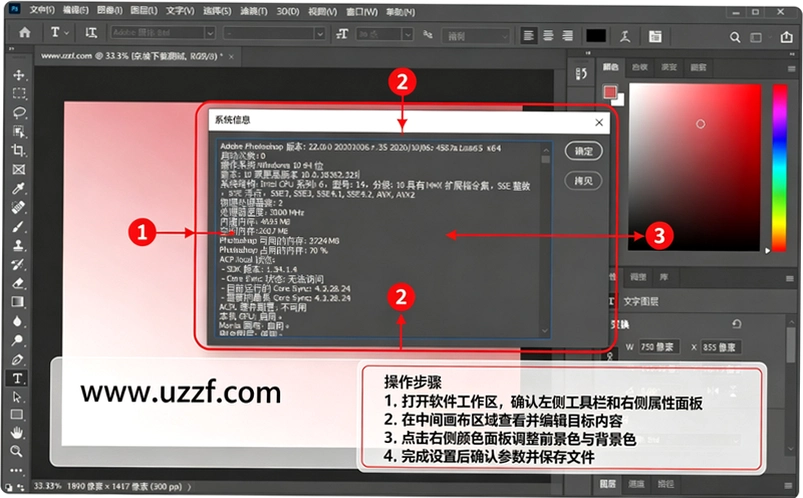
Task: Switch to the 渐变 tab
Action: [669, 67]
